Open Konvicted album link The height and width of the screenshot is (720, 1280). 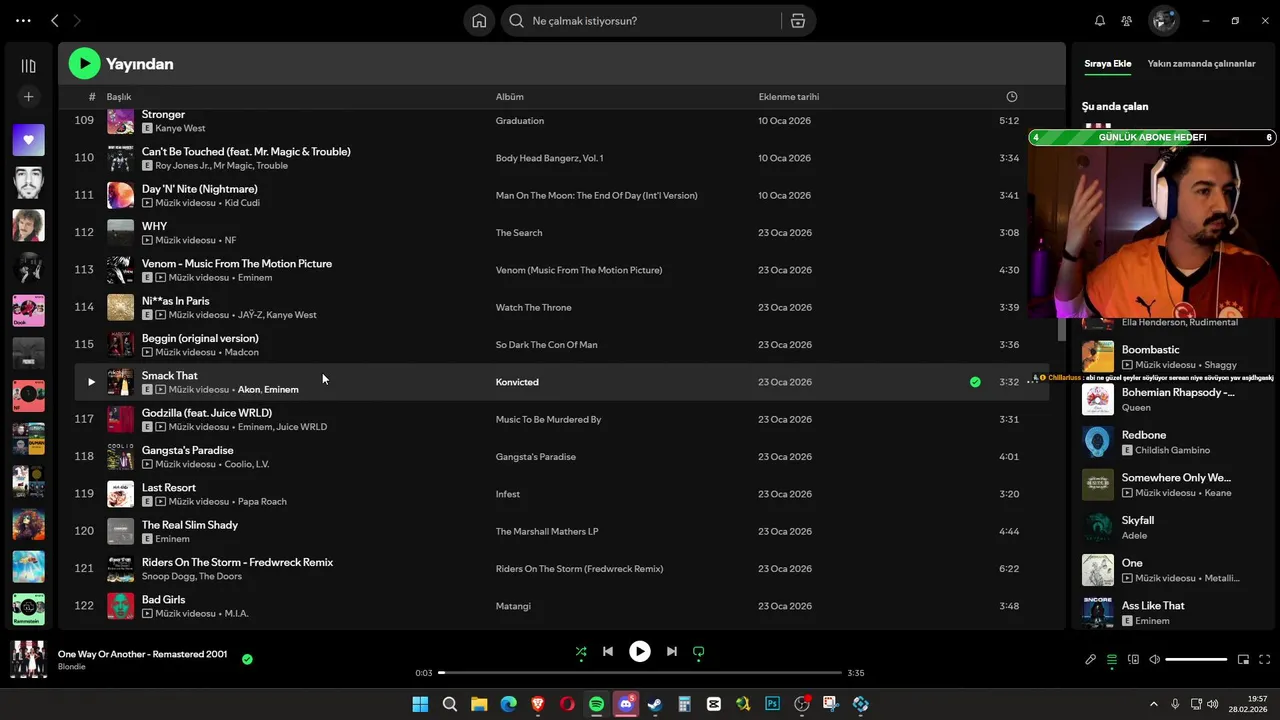tap(517, 382)
